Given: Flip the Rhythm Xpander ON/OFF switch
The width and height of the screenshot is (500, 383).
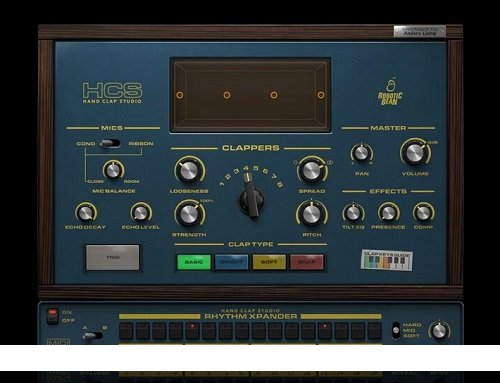Looking at the screenshot, I should click(x=52, y=317).
